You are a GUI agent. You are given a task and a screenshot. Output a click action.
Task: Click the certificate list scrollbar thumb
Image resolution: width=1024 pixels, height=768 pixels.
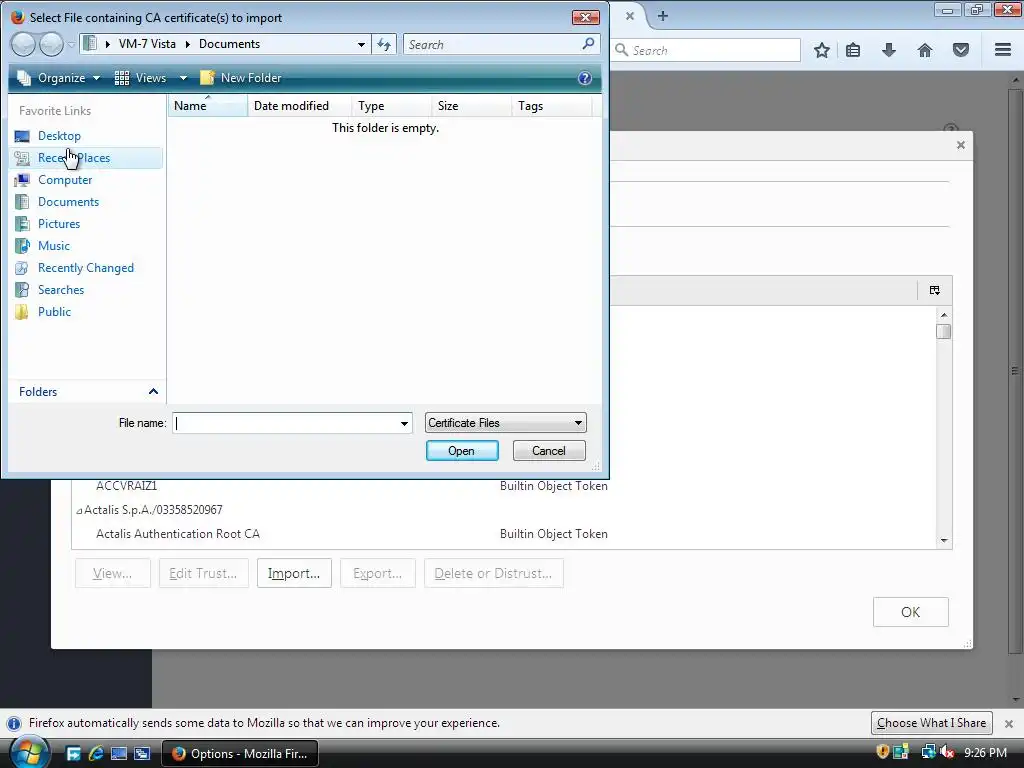[943, 331]
